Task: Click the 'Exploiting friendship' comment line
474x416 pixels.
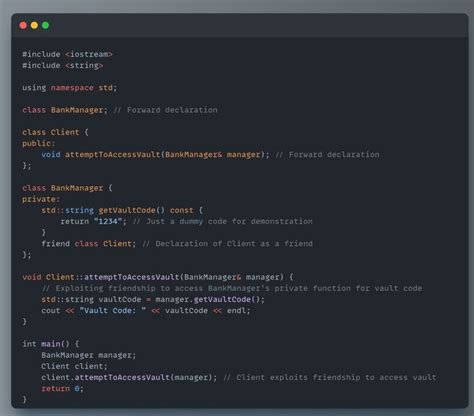Action: pyautogui.click(x=232, y=288)
